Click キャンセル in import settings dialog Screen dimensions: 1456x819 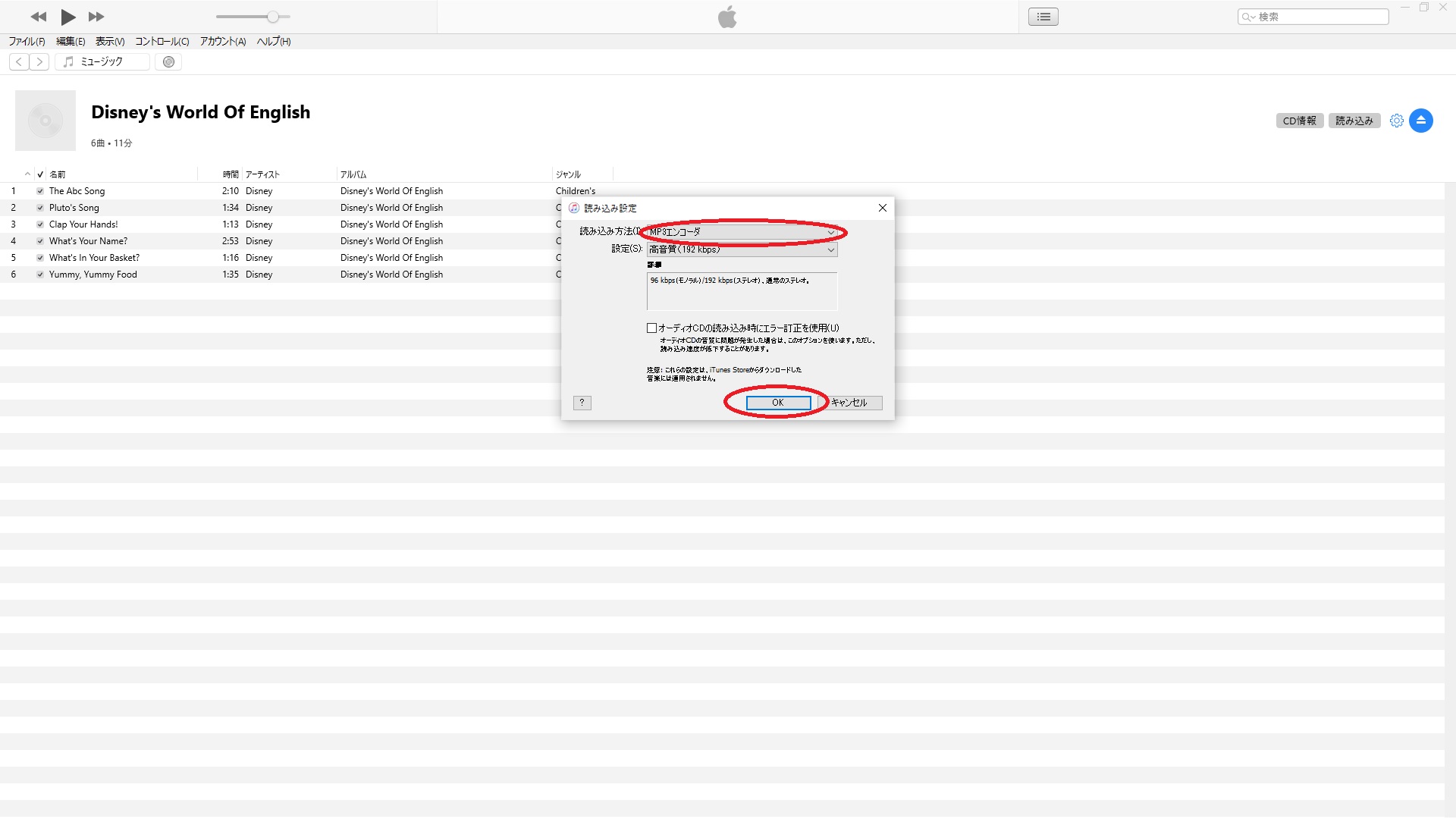849,403
